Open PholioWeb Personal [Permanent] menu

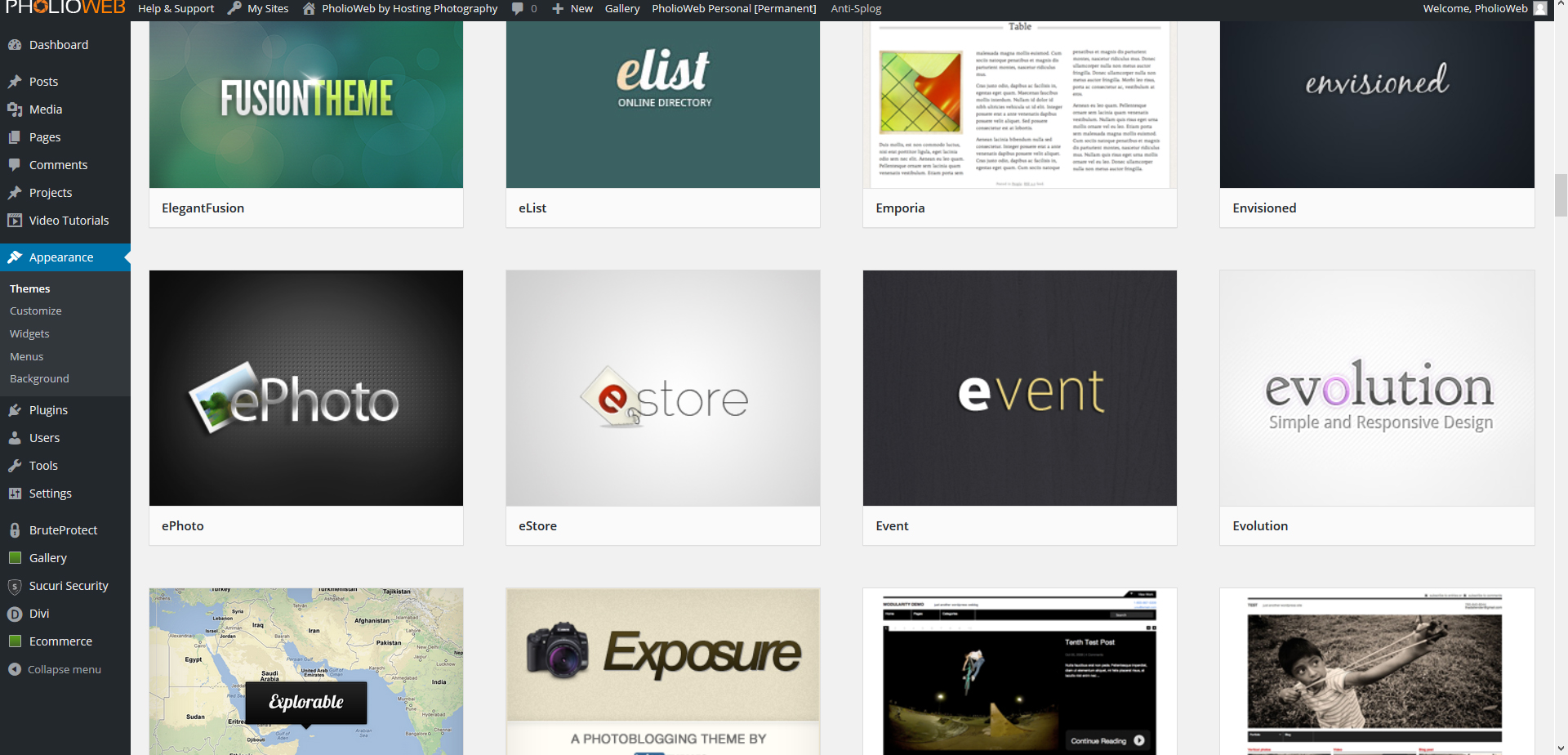[734, 8]
